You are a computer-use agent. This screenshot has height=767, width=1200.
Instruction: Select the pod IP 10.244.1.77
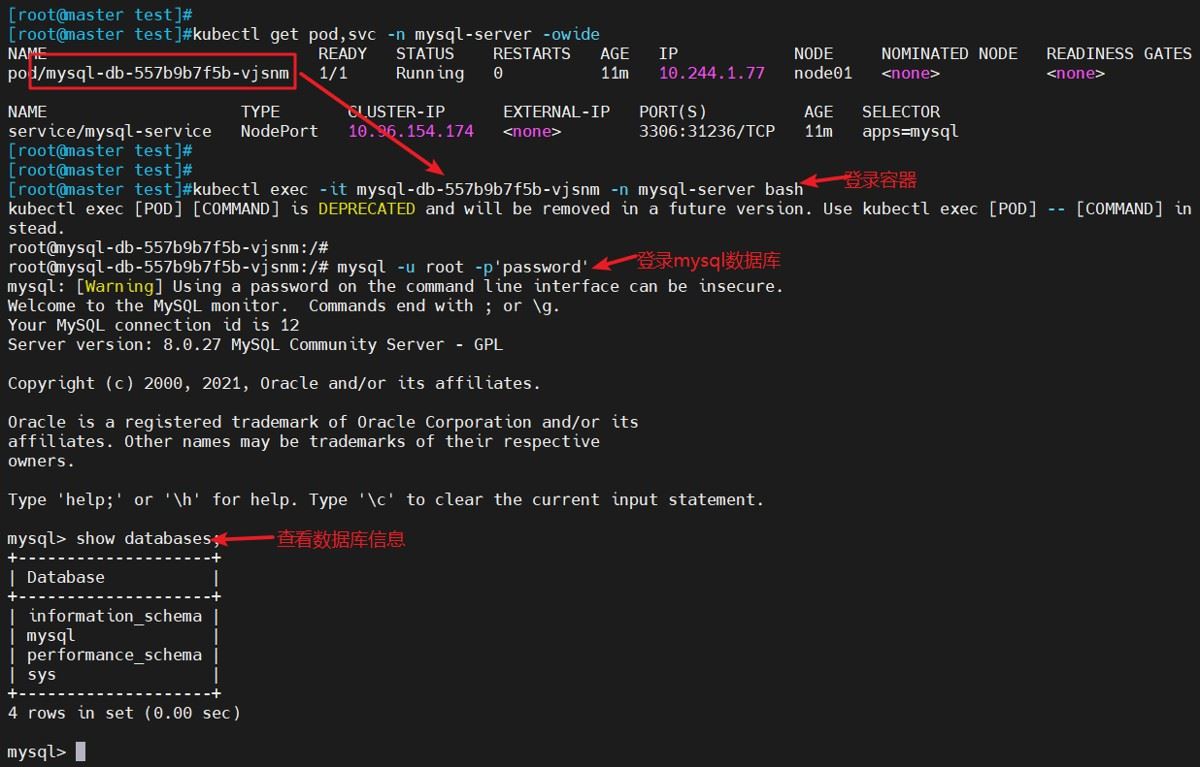coord(711,73)
